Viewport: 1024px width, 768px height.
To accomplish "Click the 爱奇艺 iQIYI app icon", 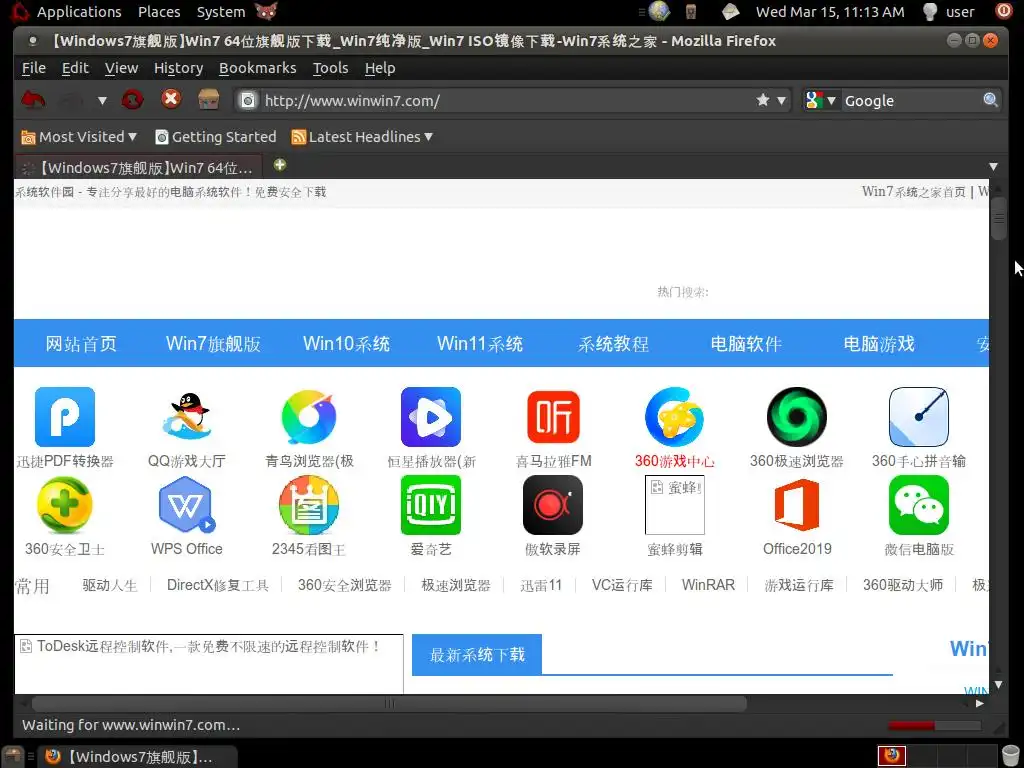I will [431, 505].
